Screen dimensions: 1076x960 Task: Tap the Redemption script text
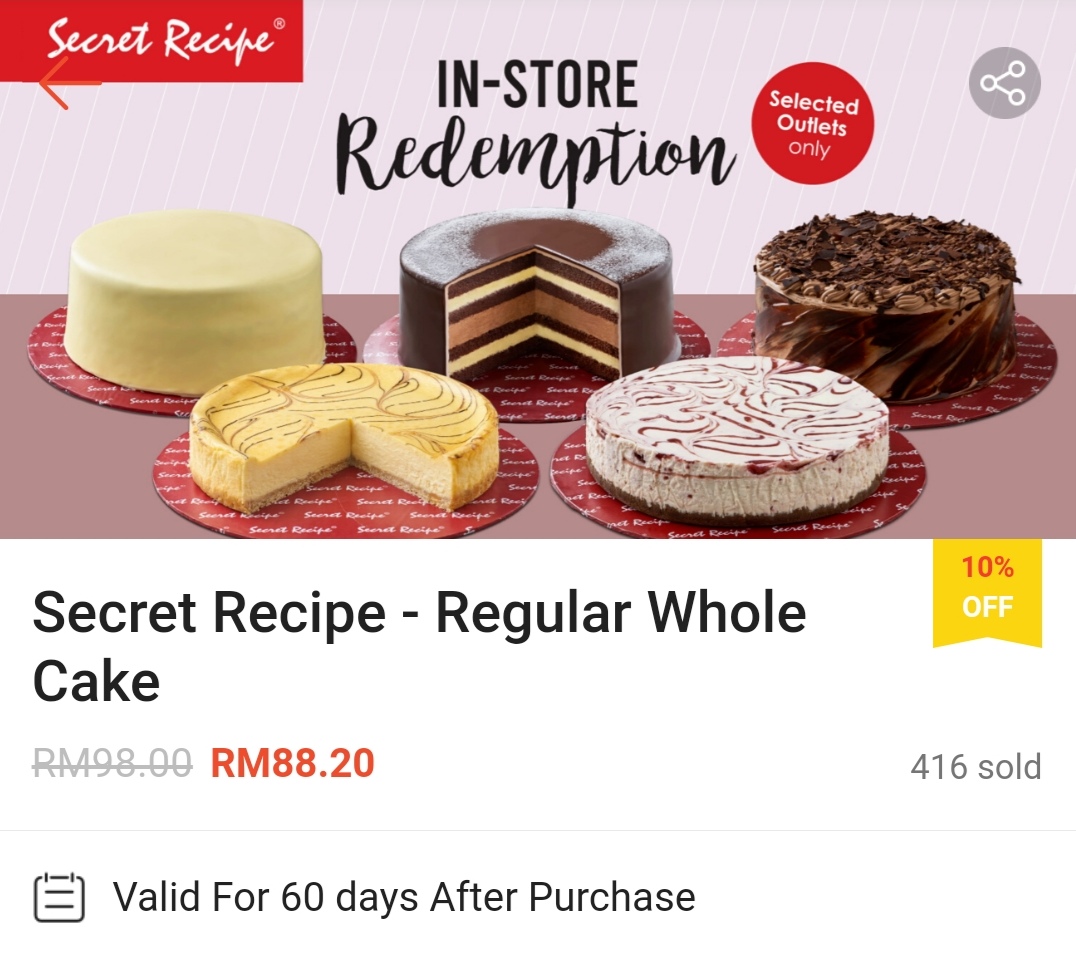[x=537, y=157]
